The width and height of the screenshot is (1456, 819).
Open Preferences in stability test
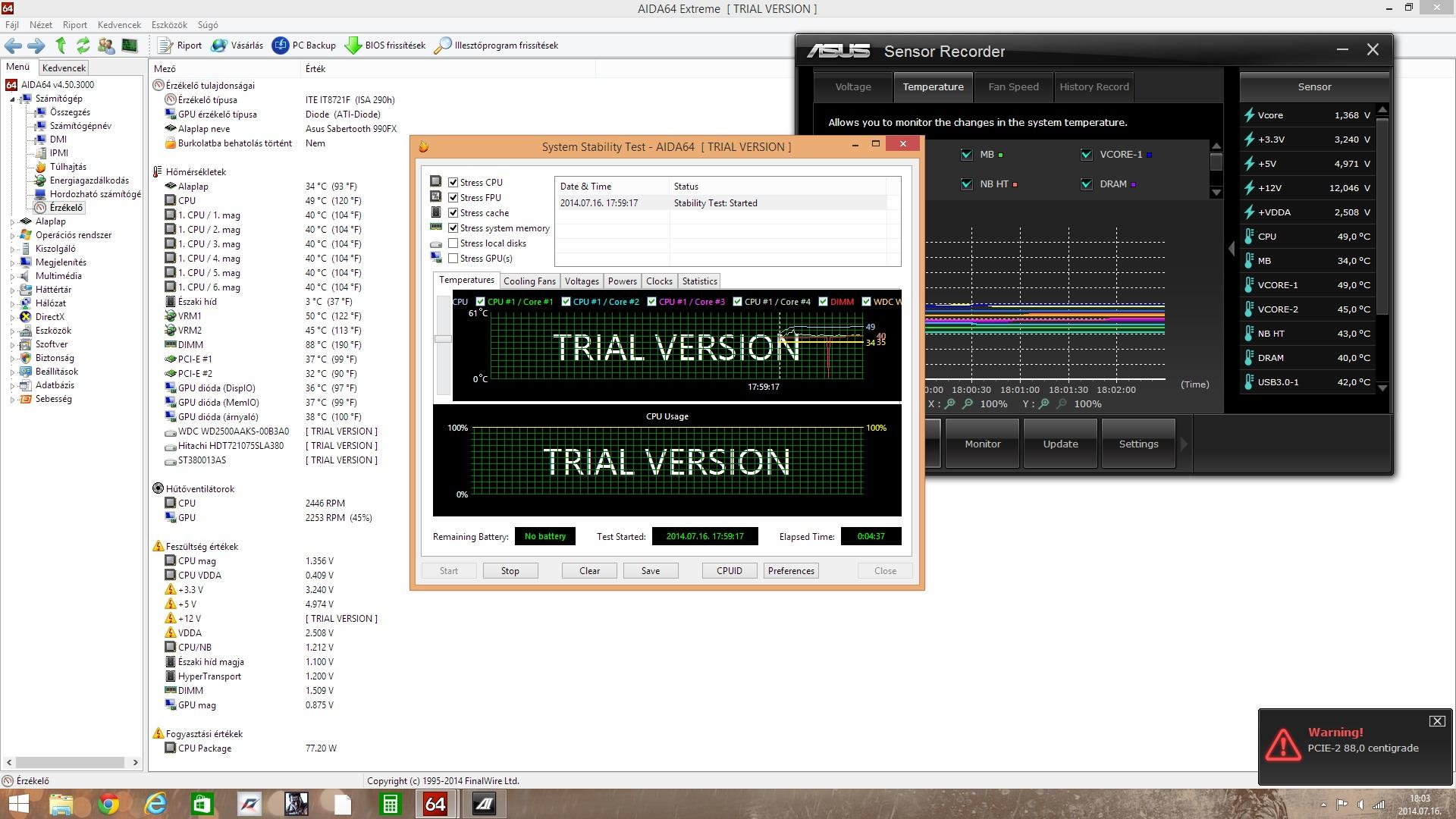click(x=791, y=571)
